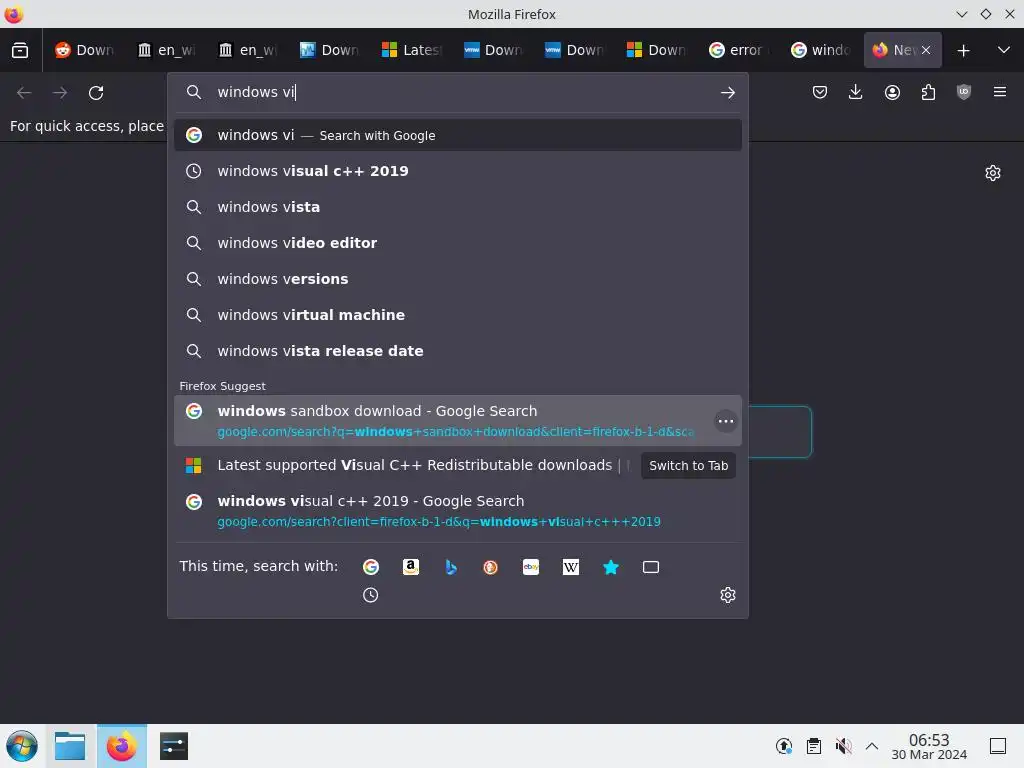Select 'windows vi — Search with Google' row
Screen dimensions: 1024x768
coord(458,135)
